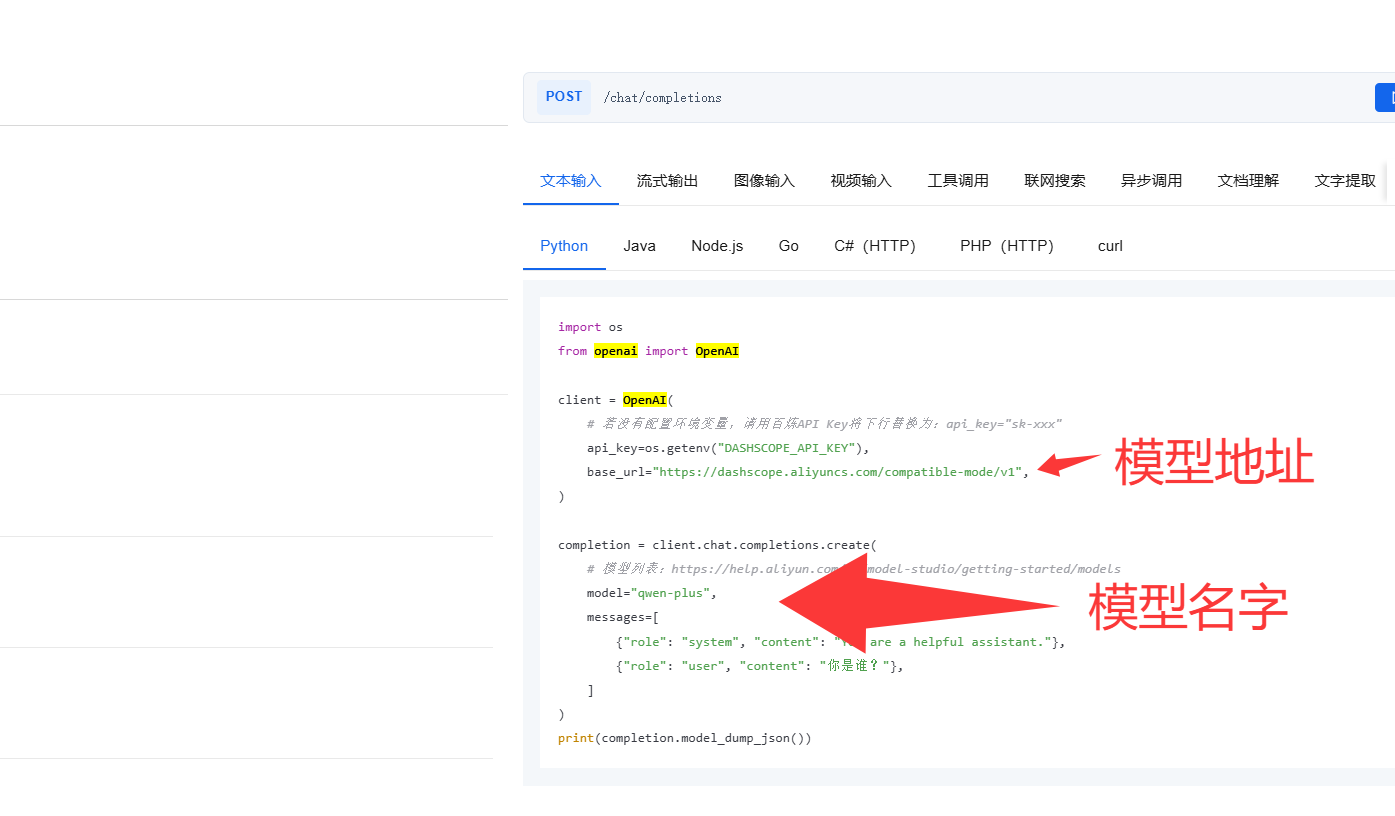
Task: Click the base_url dashscope.aliyuncs.com string
Action: (837, 472)
